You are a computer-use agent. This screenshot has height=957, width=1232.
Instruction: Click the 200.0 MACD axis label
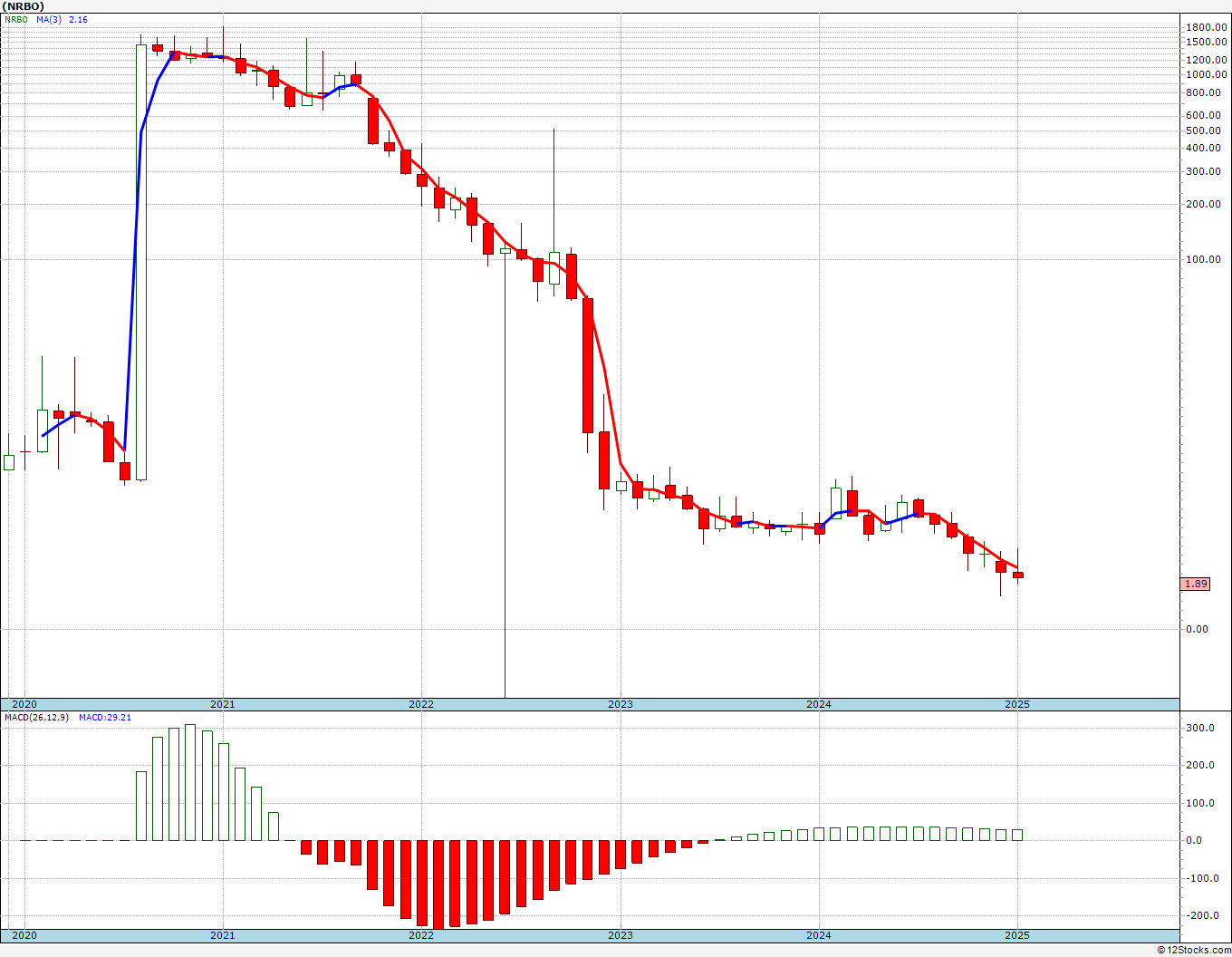(x=1201, y=766)
